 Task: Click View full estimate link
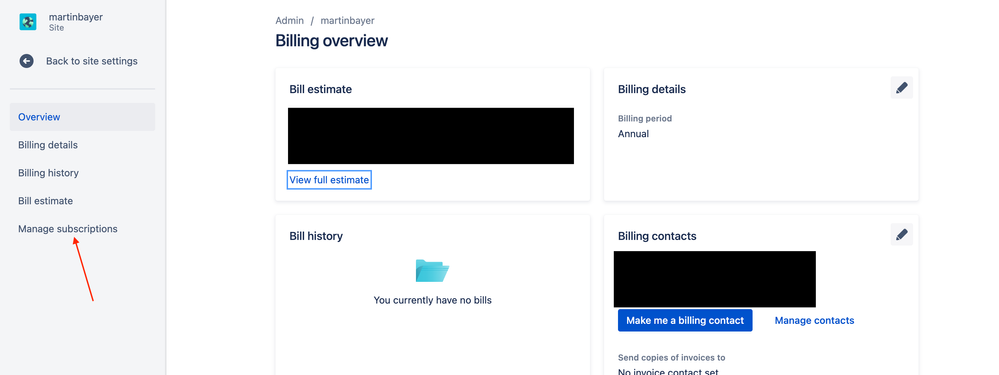pyautogui.click(x=329, y=180)
